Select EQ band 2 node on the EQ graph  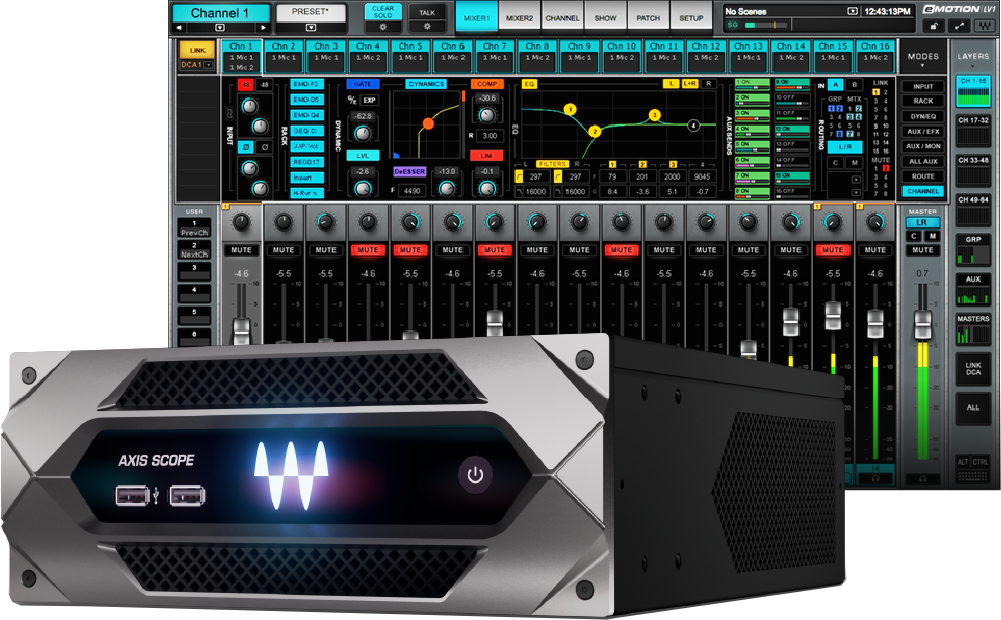594,132
